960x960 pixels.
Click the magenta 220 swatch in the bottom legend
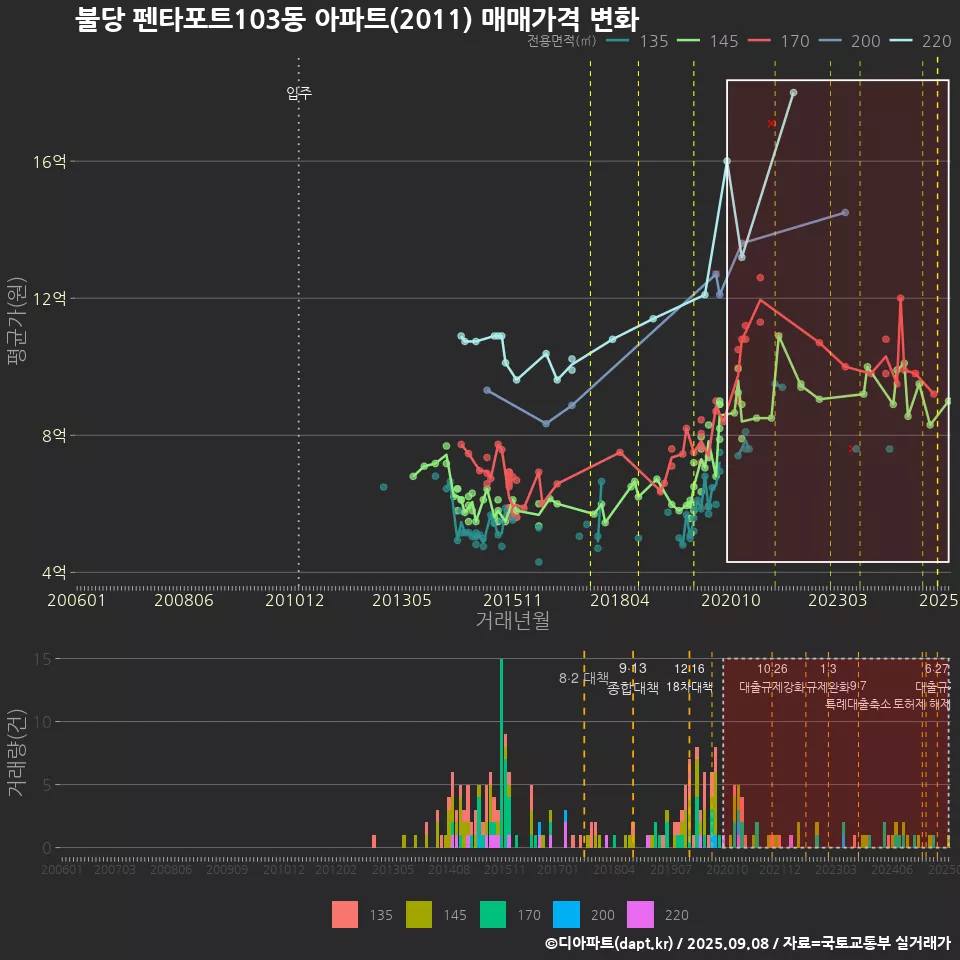click(640, 915)
